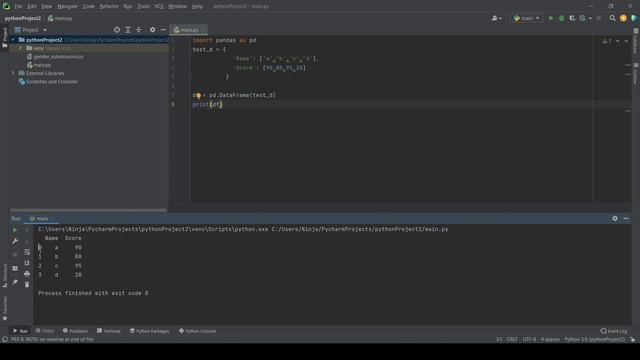Click the UTF-8 encoding status entry

pos(529,340)
